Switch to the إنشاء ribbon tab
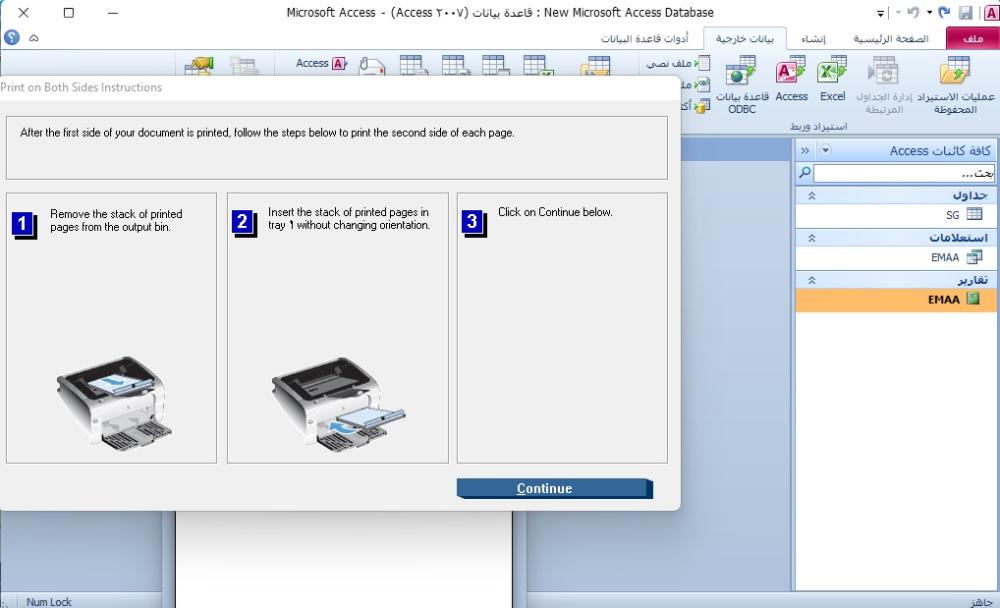Viewport: 1000px width, 608px height. tap(813, 39)
